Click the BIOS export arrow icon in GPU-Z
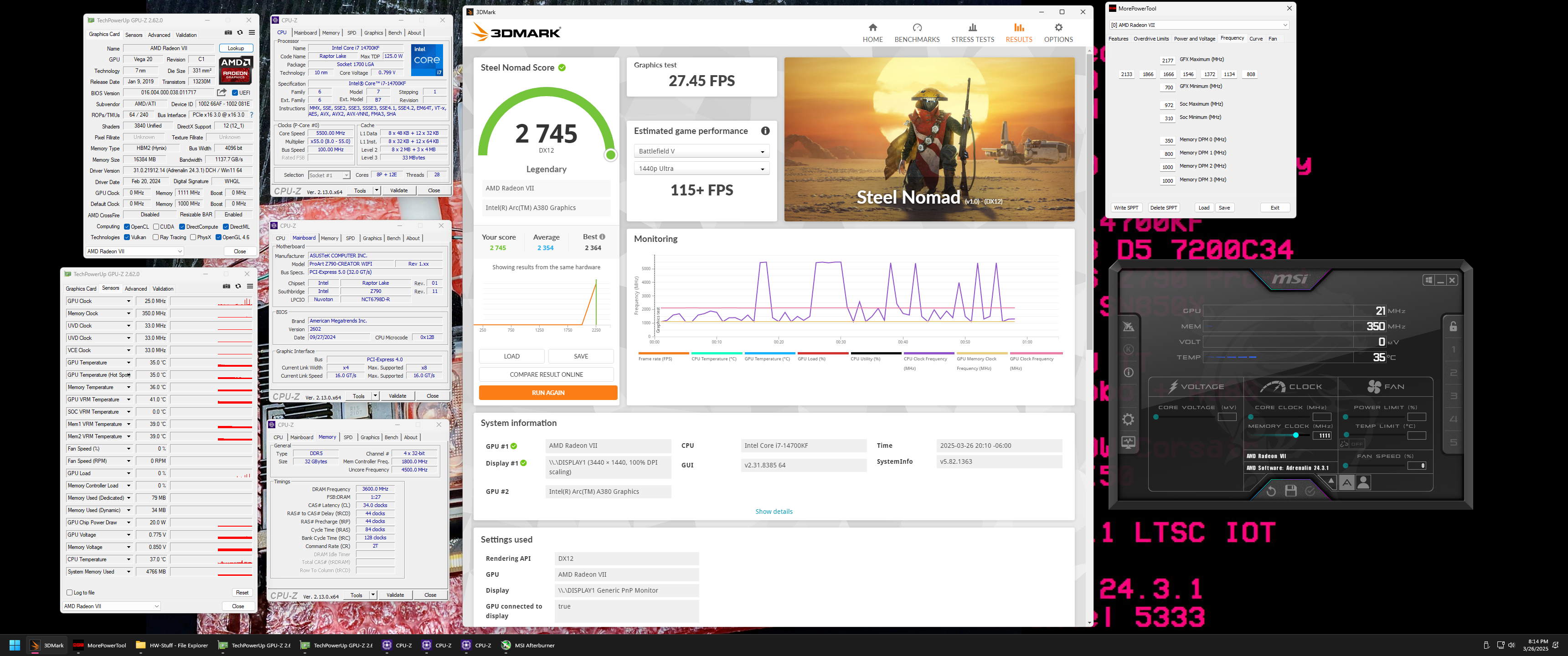 click(x=222, y=92)
